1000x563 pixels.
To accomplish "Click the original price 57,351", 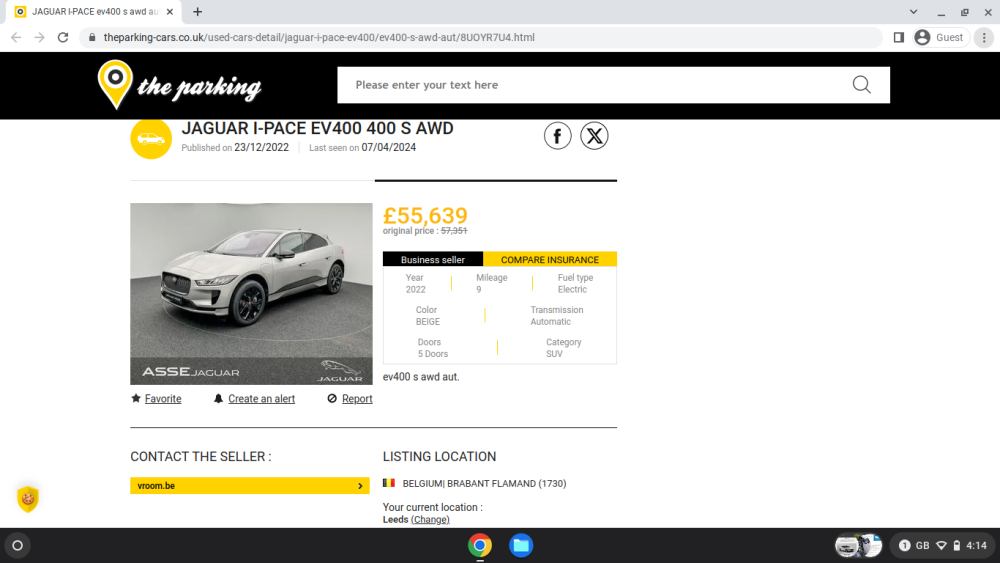I will (x=454, y=231).
